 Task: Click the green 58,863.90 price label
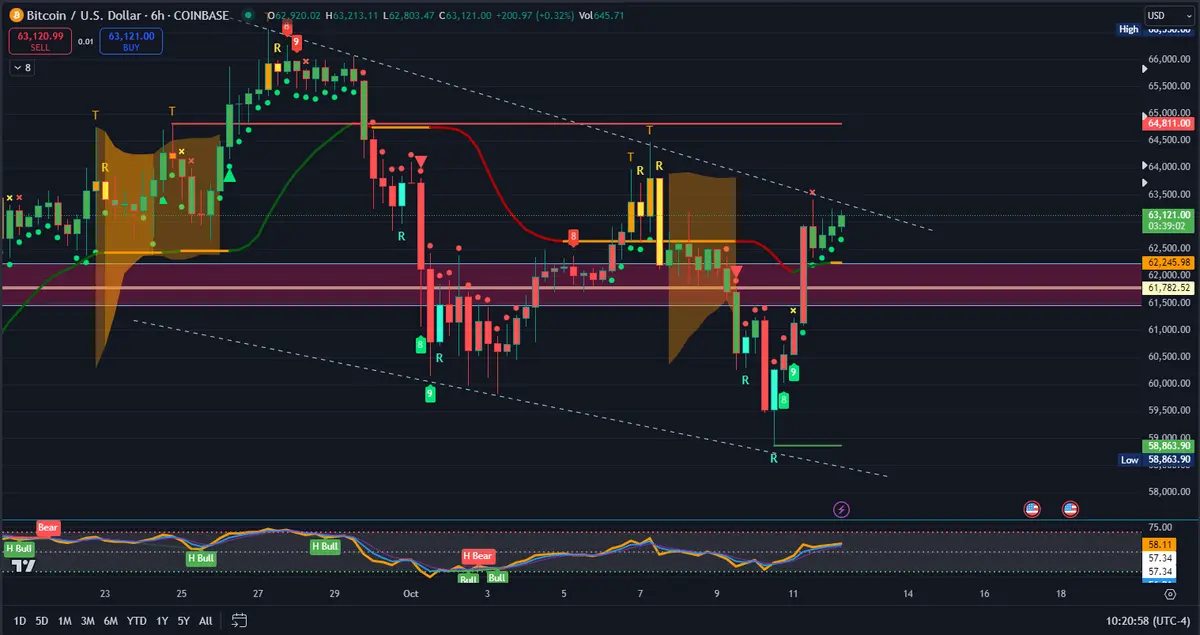(x=1166, y=446)
